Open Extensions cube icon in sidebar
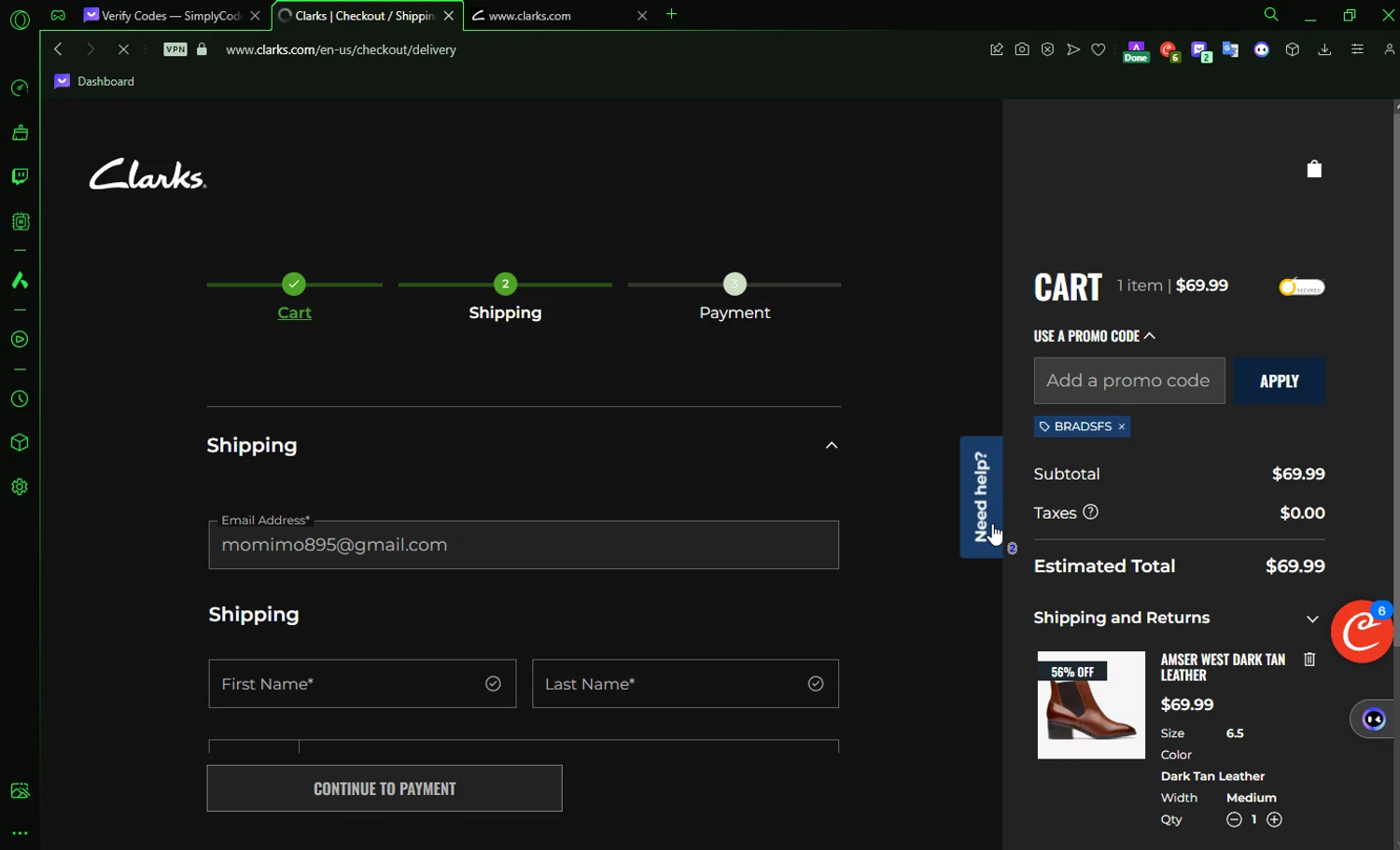The image size is (1400, 850). (20, 442)
